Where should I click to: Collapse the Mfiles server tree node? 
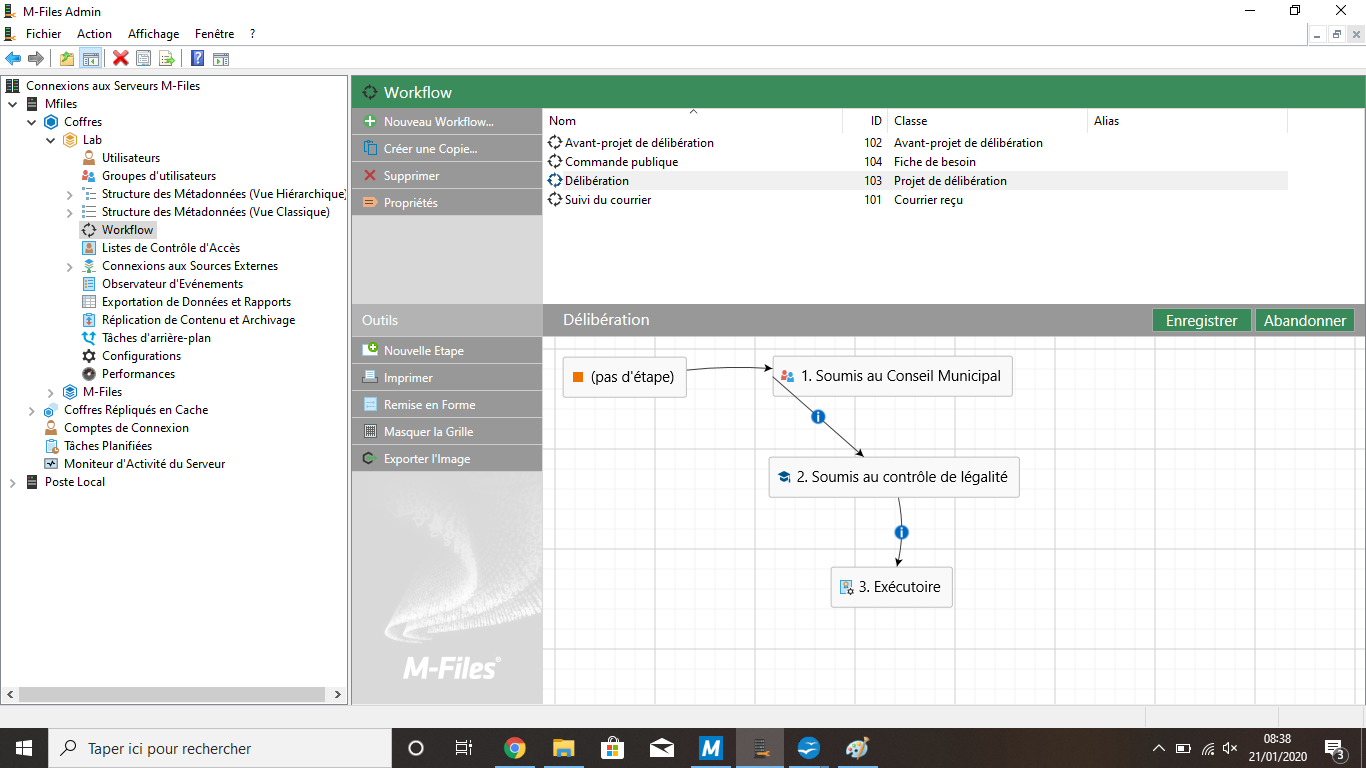(13, 104)
